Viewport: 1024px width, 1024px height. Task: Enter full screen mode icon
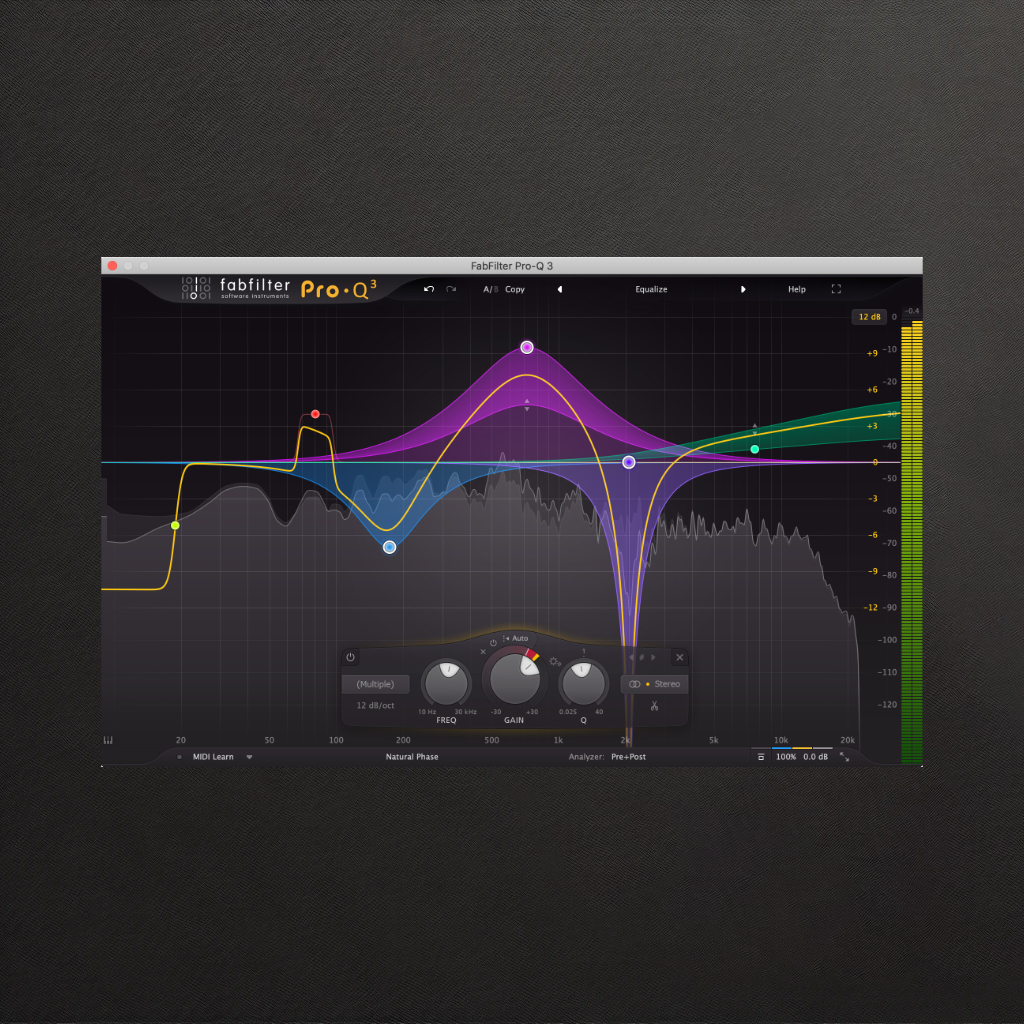coord(836,289)
